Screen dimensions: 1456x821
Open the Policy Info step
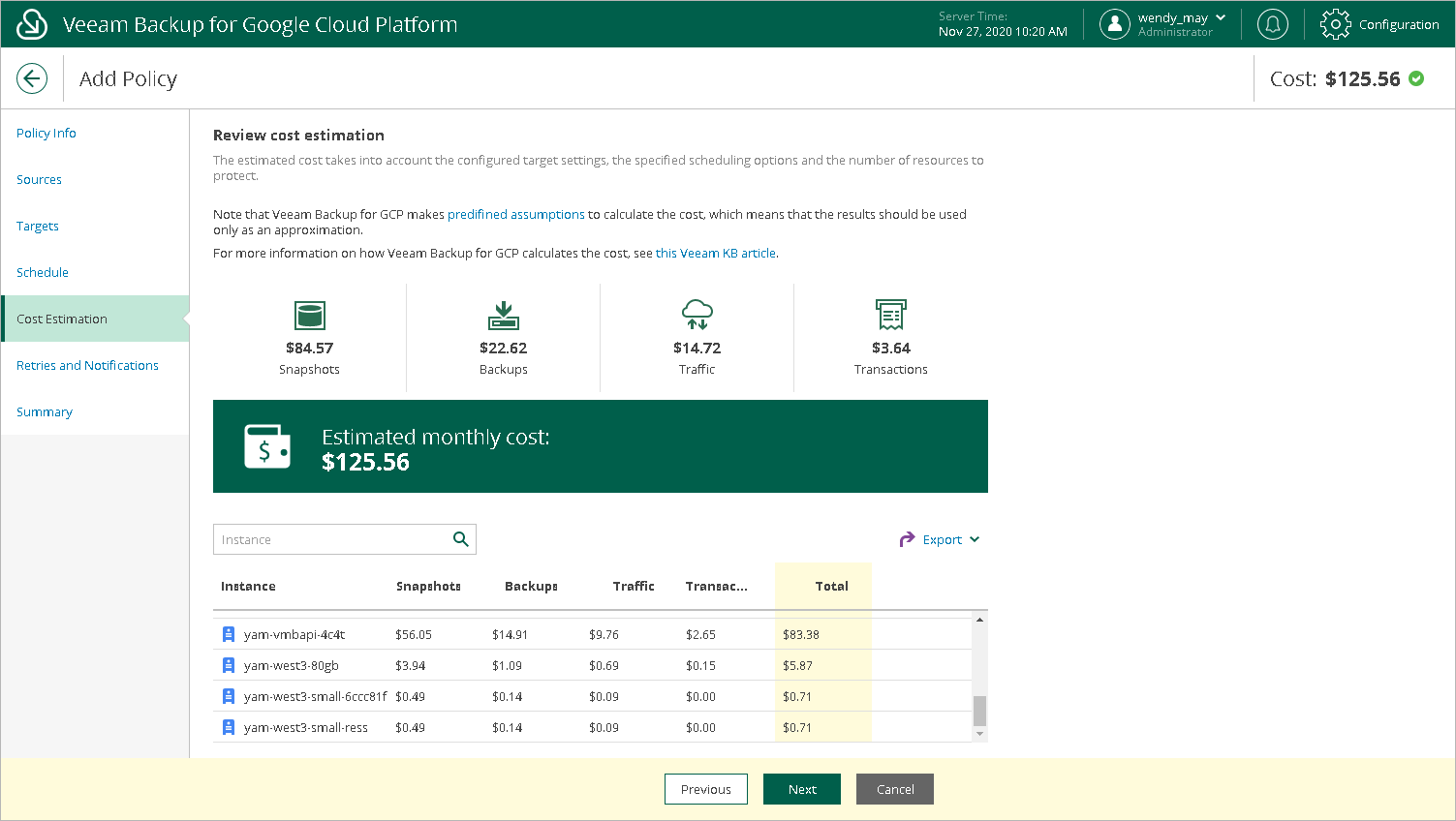46,133
